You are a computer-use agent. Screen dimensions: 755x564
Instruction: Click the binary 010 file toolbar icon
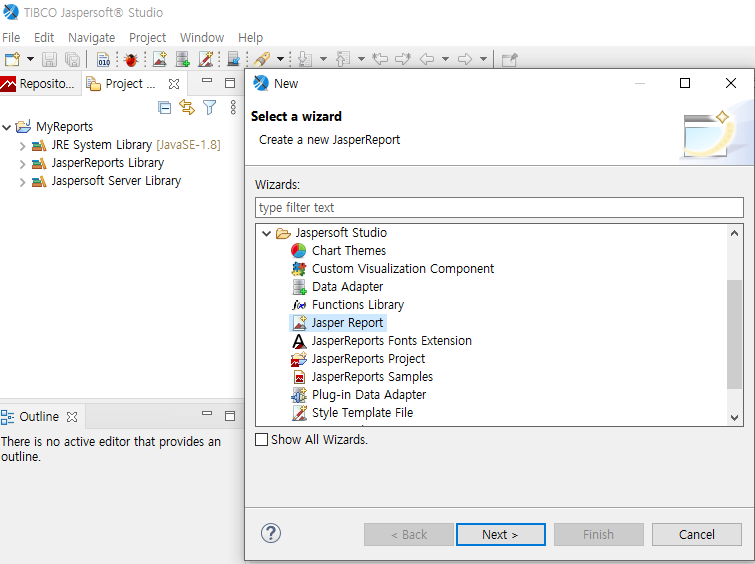coord(104,59)
